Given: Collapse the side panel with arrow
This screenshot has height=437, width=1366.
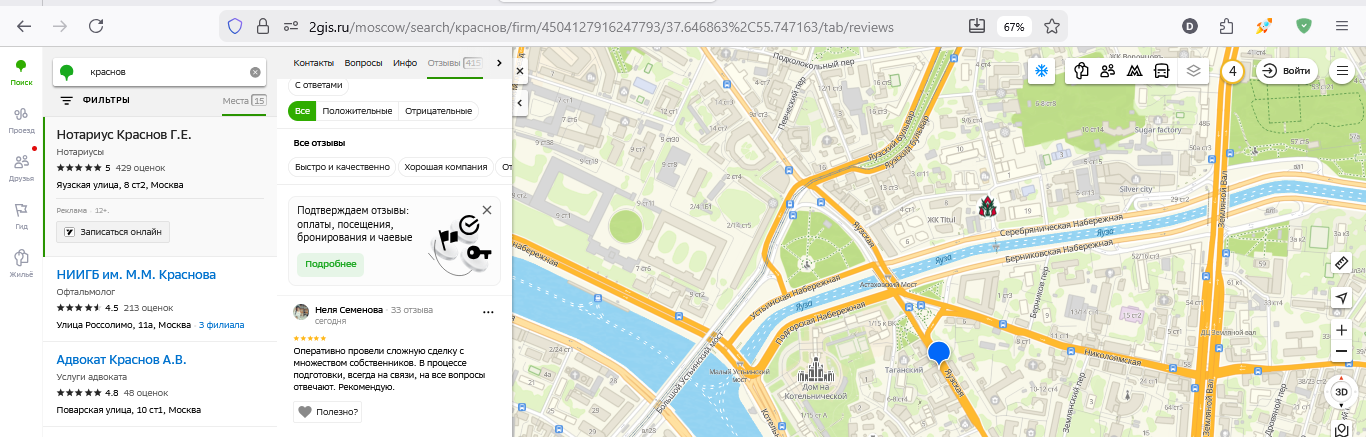Looking at the screenshot, I should click(520, 102).
